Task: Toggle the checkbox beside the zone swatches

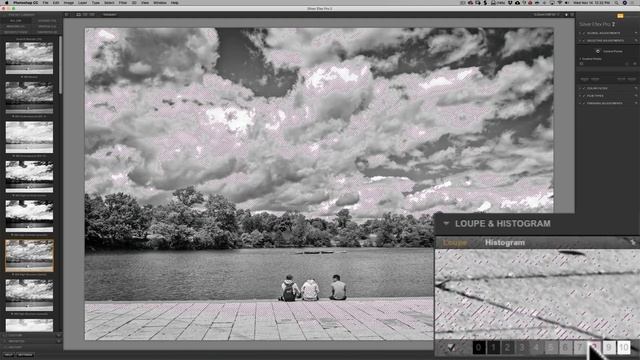Action: [x=451, y=347]
